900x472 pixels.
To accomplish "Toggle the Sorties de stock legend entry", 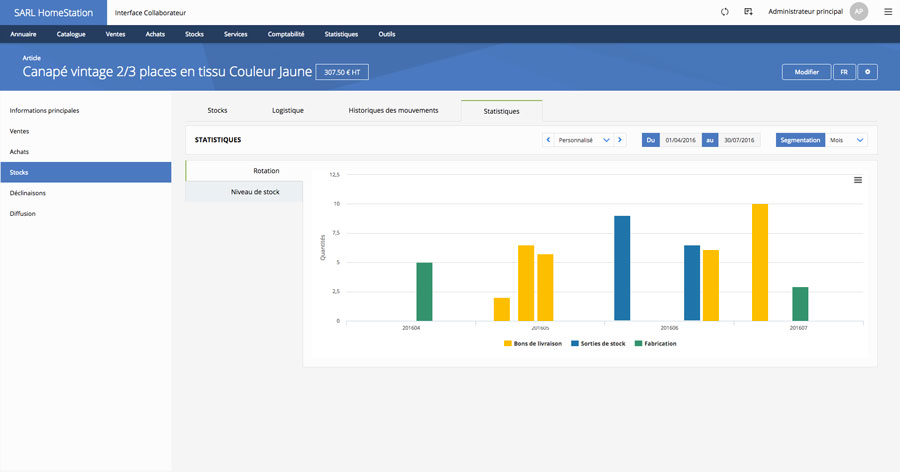I will point(598,343).
